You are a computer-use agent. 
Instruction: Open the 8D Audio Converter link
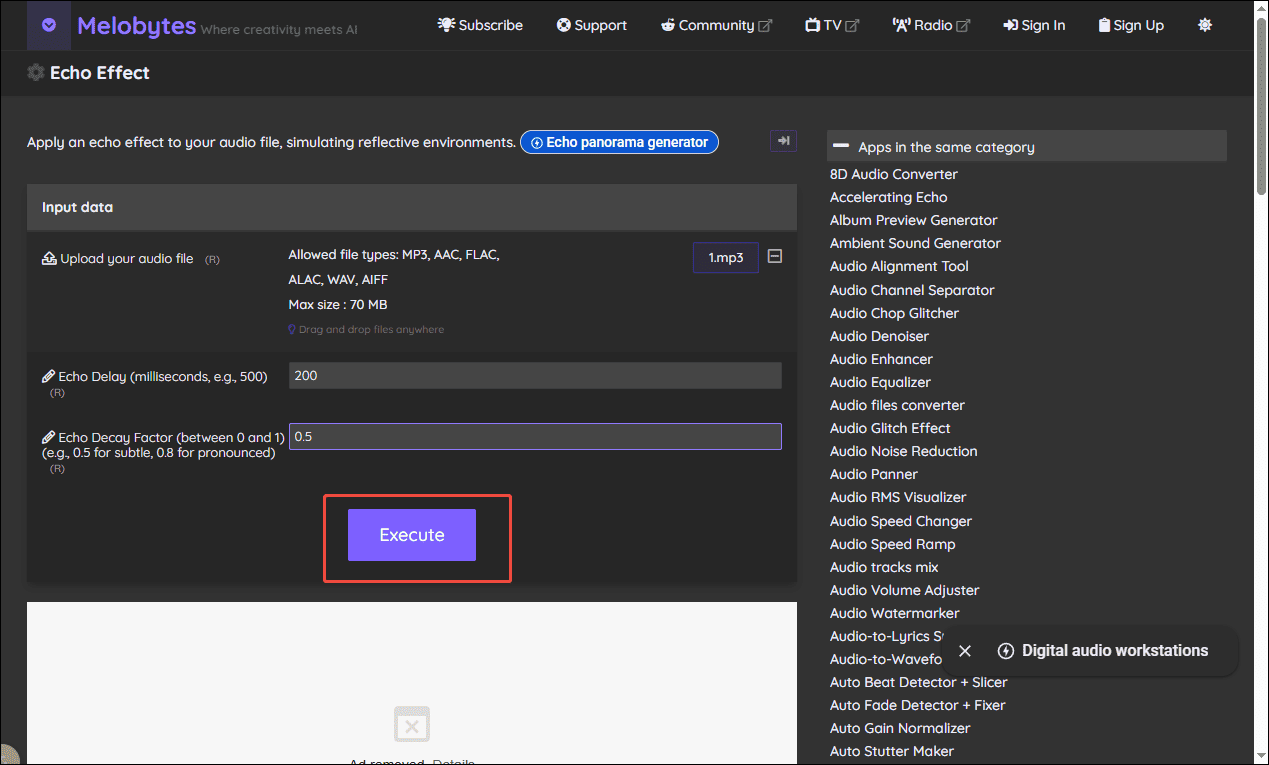pos(893,173)
